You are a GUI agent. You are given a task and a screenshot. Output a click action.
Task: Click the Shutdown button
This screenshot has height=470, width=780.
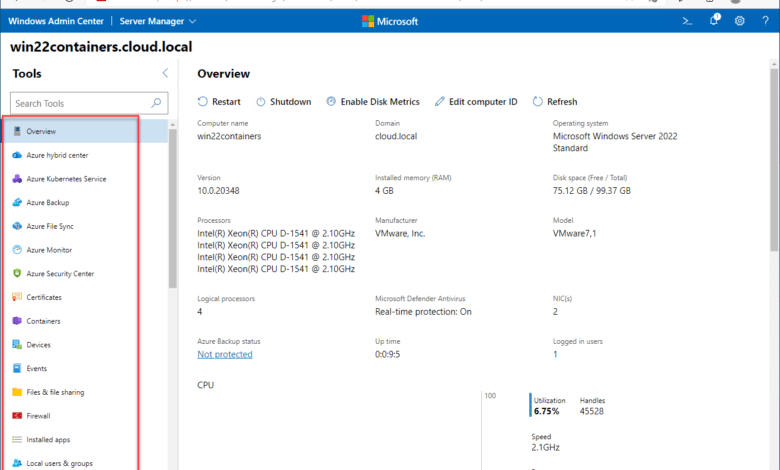tap(284, 101)
